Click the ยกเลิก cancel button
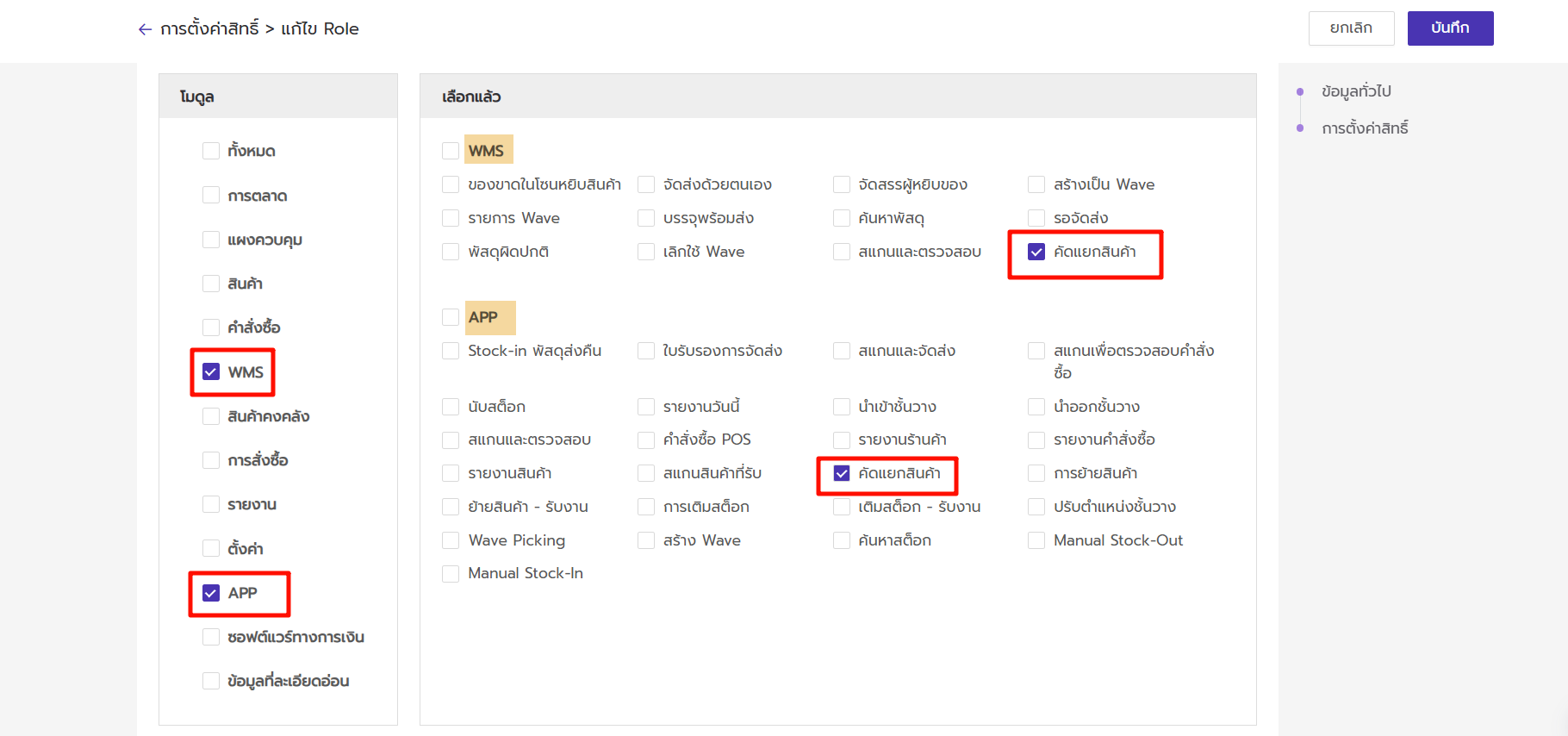The width and height of the screenshot is (1568, 736). [x=1351, y=28]
